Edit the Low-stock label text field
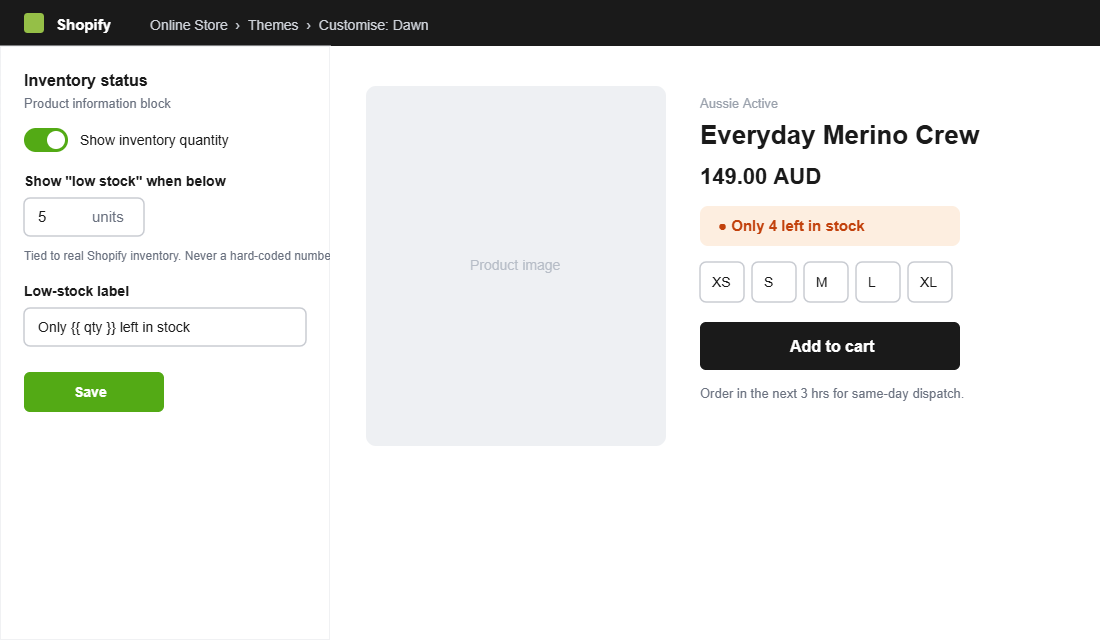Viewport: 1100px width, 640px height. click(165, 327)
